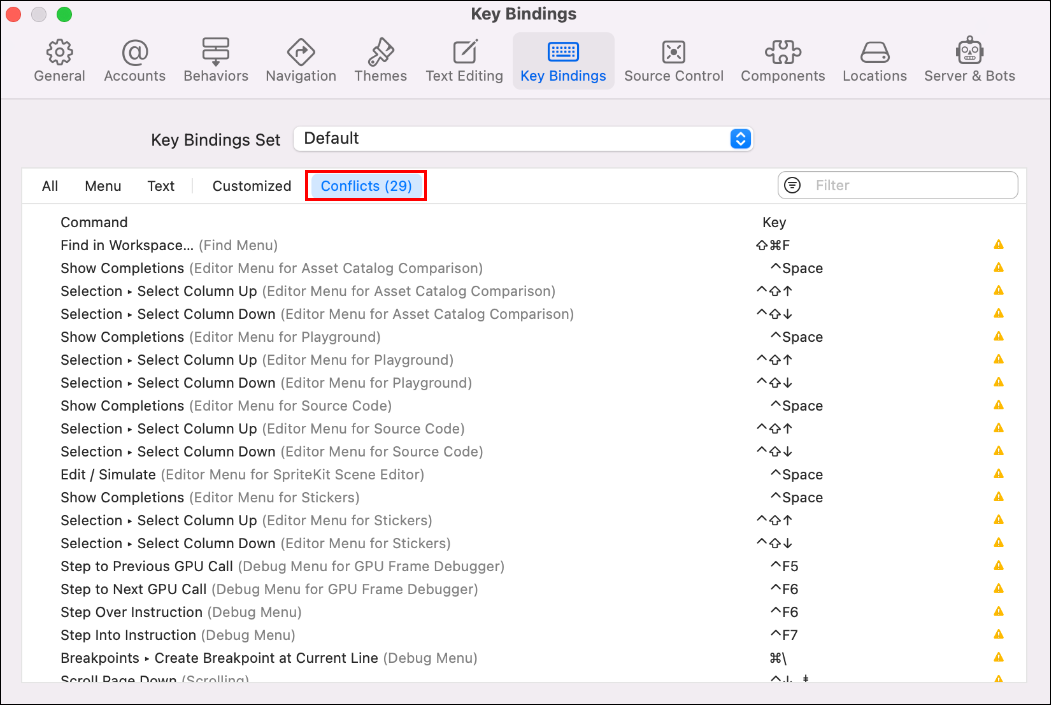Click warning icon for Edit / Simulate row
This screenshot has width=1051, height=705.
coord(999,474)
